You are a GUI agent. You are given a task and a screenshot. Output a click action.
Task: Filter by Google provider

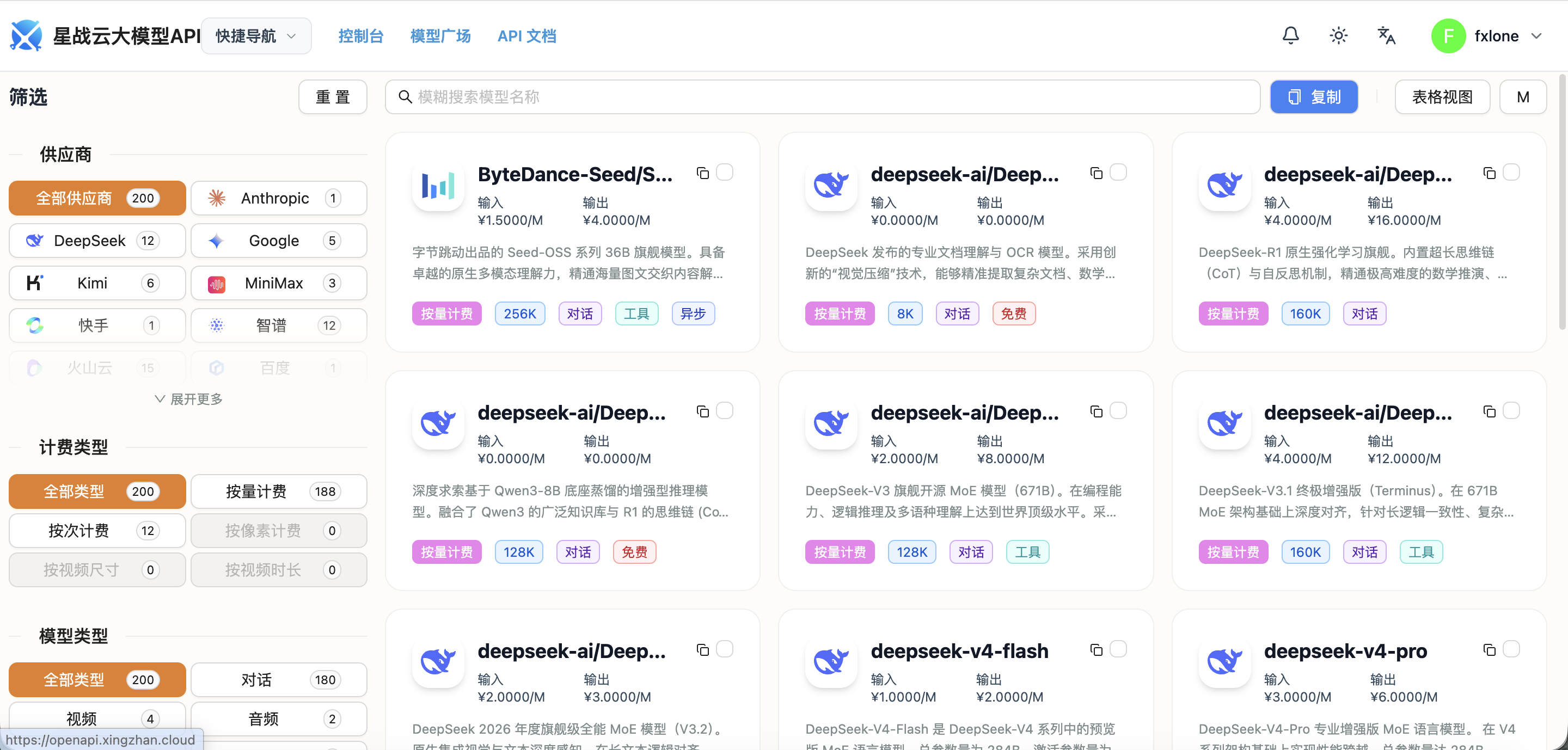tap(279, 241)
